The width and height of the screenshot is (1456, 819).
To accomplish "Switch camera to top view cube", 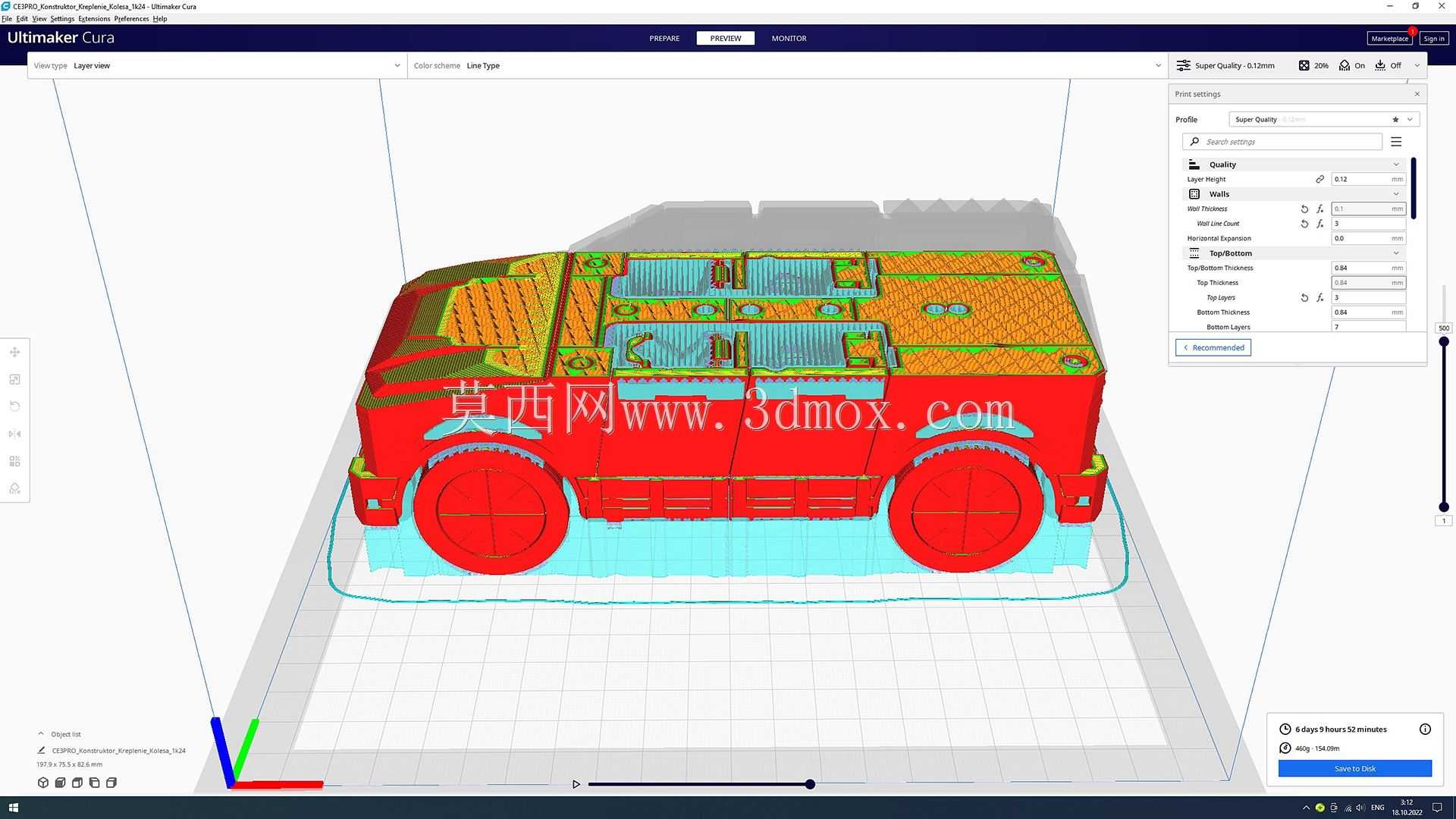I will [77, 783].
